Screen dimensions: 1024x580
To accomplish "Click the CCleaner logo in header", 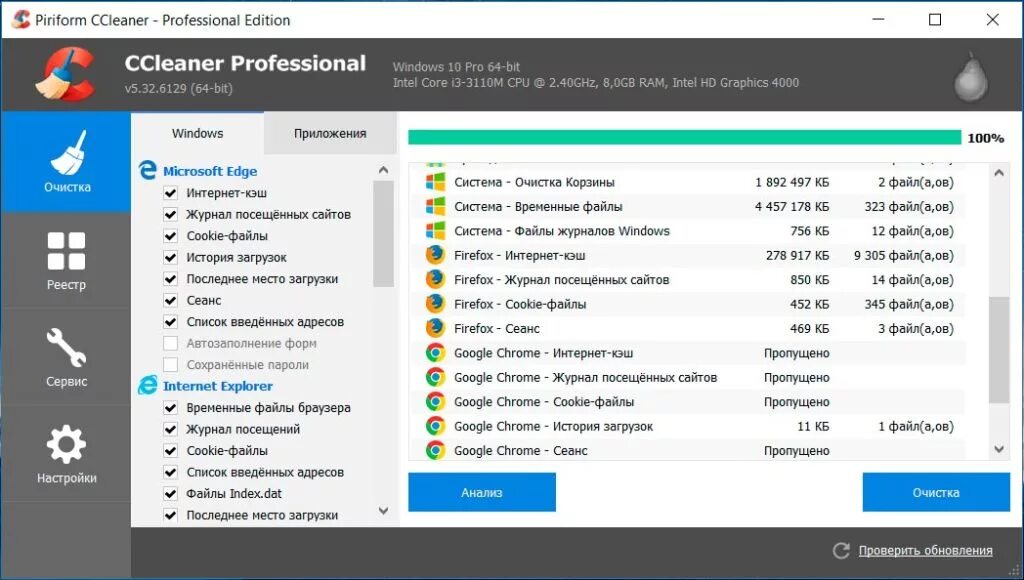I will click(65, 74).
